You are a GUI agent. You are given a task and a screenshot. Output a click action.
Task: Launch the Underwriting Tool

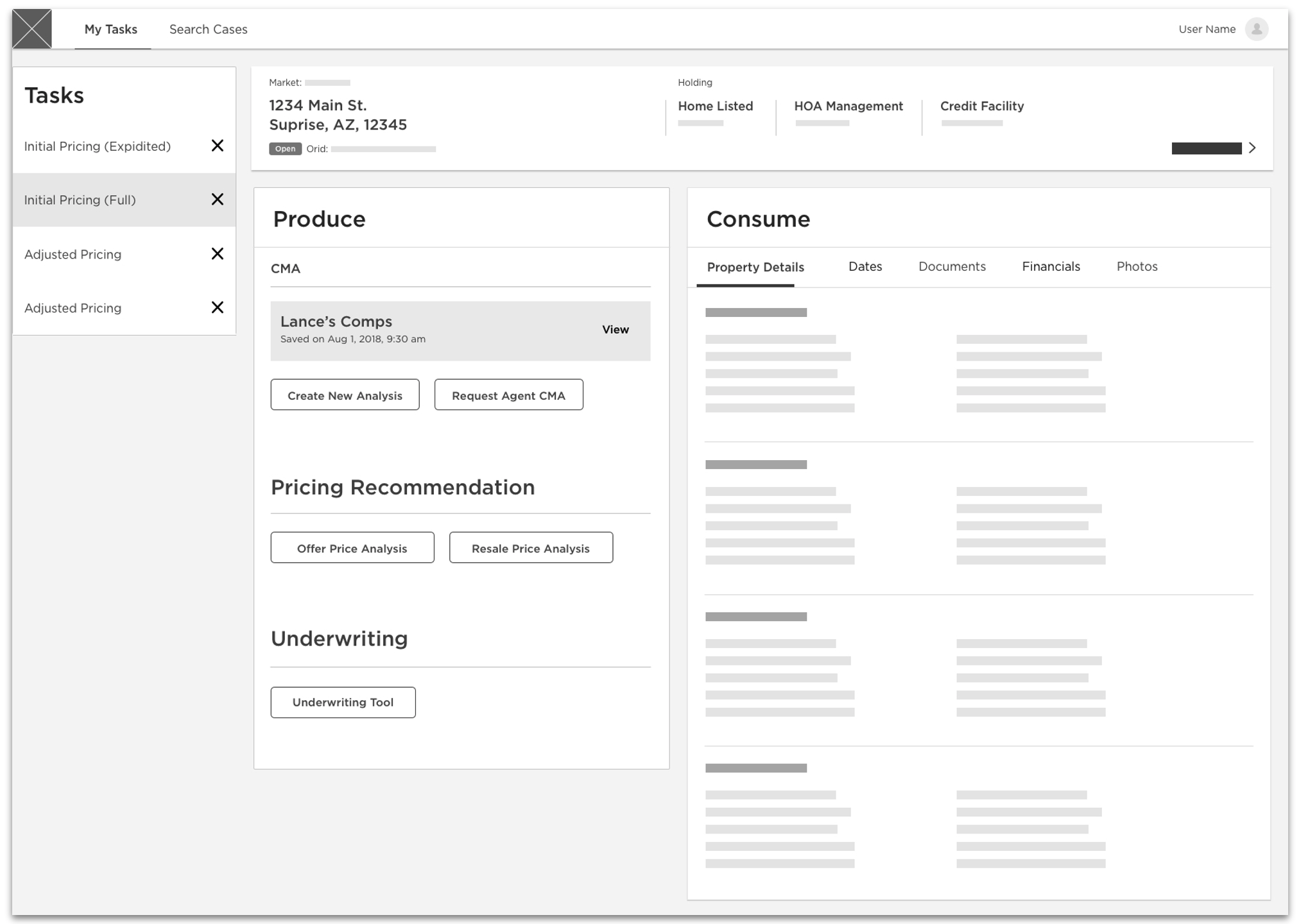click(x=343, y=702)
